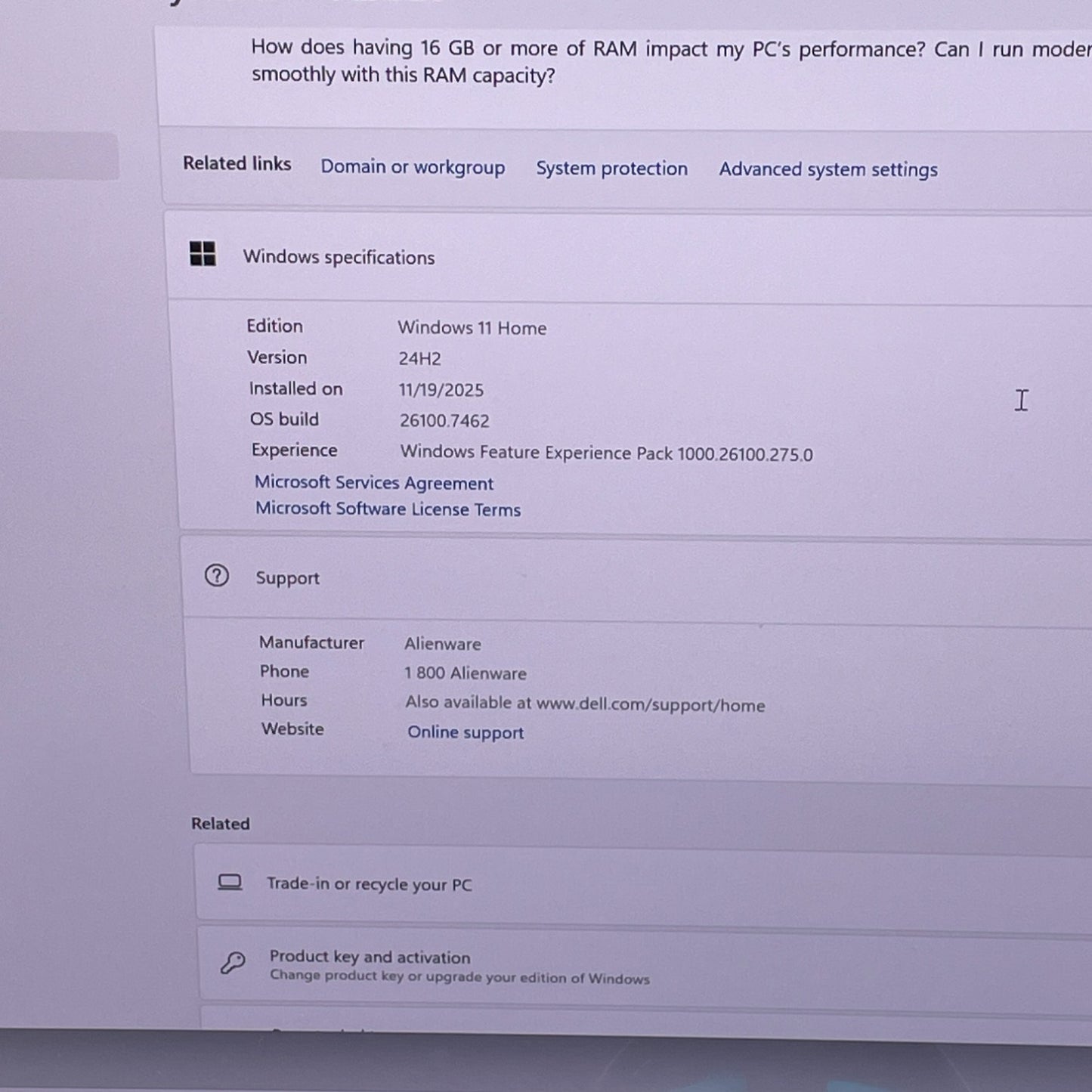This screenshot has height=1092, width=1092.
Task: View Microsoft Software License Terms
Action: pos(388,509)
